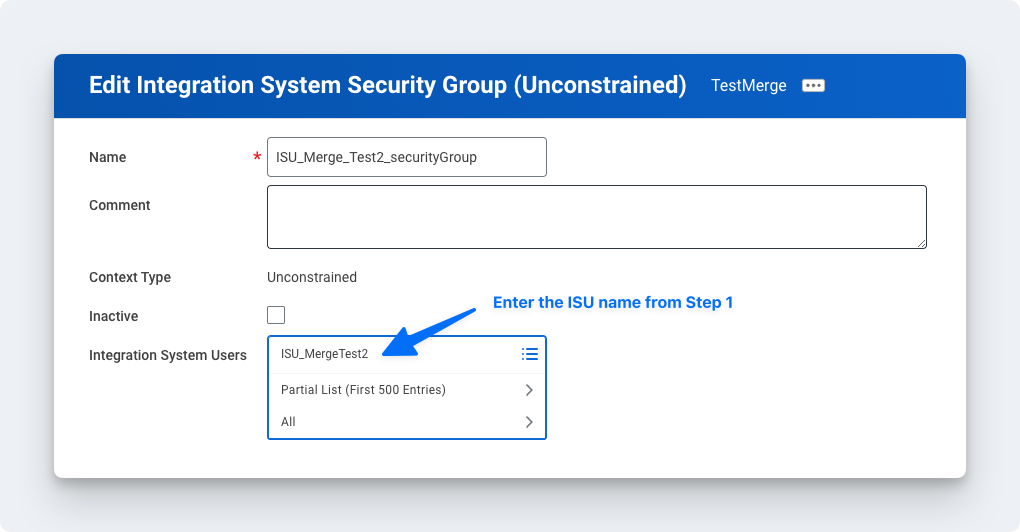Choose the All option in the list

289,422
